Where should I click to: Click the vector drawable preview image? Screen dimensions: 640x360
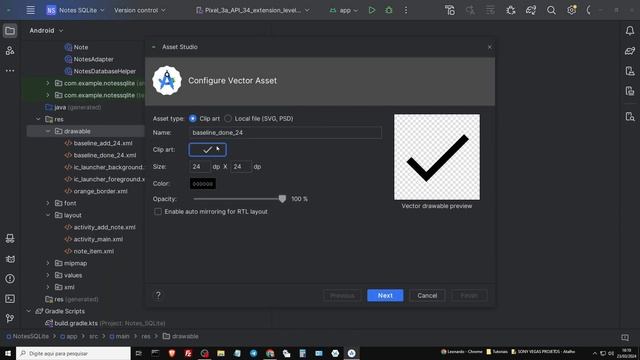click(x=437, y=157)
